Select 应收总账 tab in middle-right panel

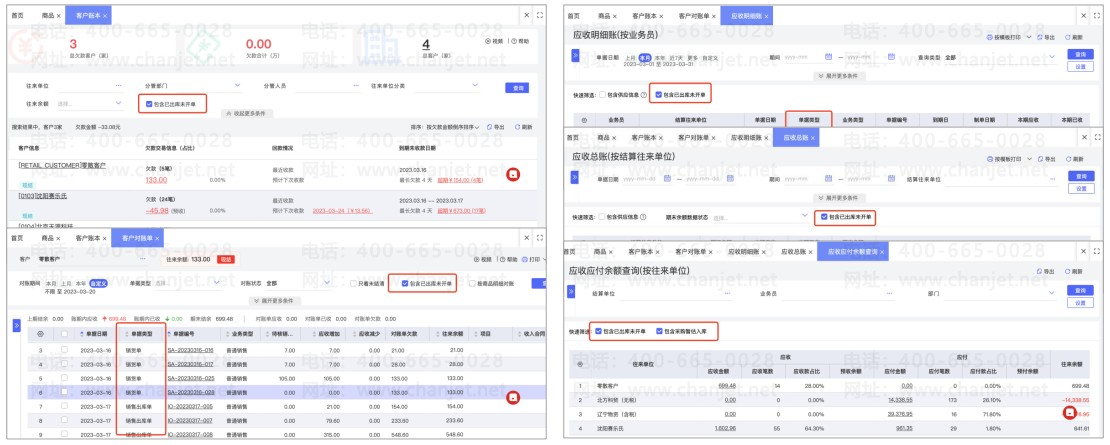[796, 138]
